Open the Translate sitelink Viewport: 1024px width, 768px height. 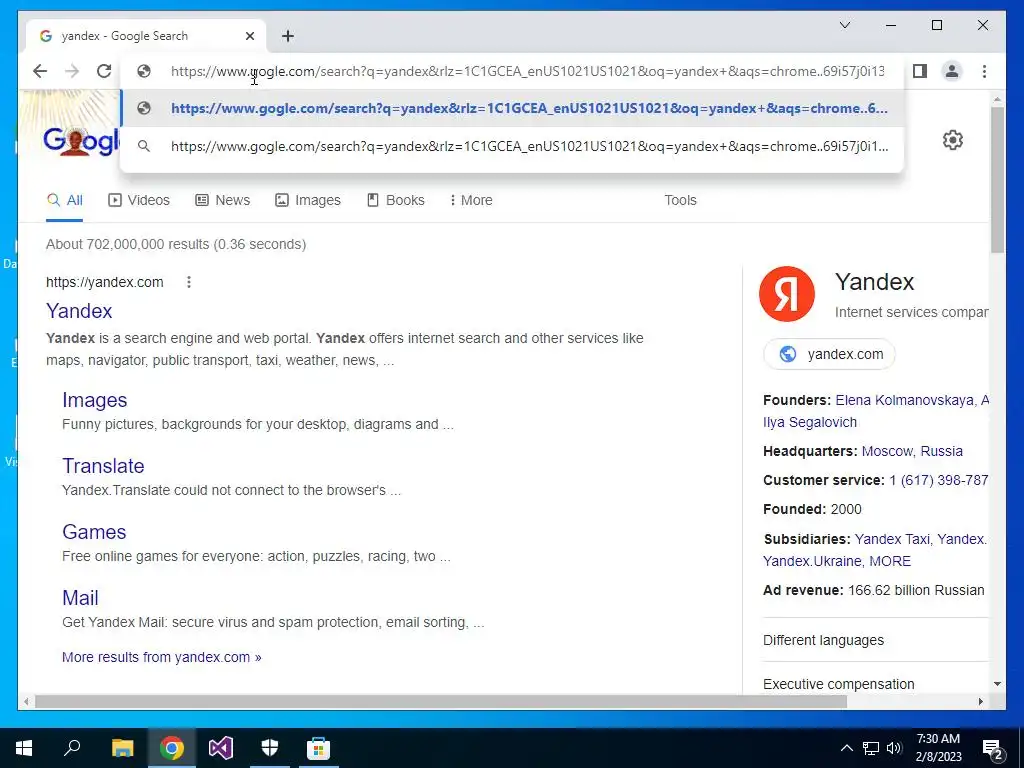[x=103, y=466]
